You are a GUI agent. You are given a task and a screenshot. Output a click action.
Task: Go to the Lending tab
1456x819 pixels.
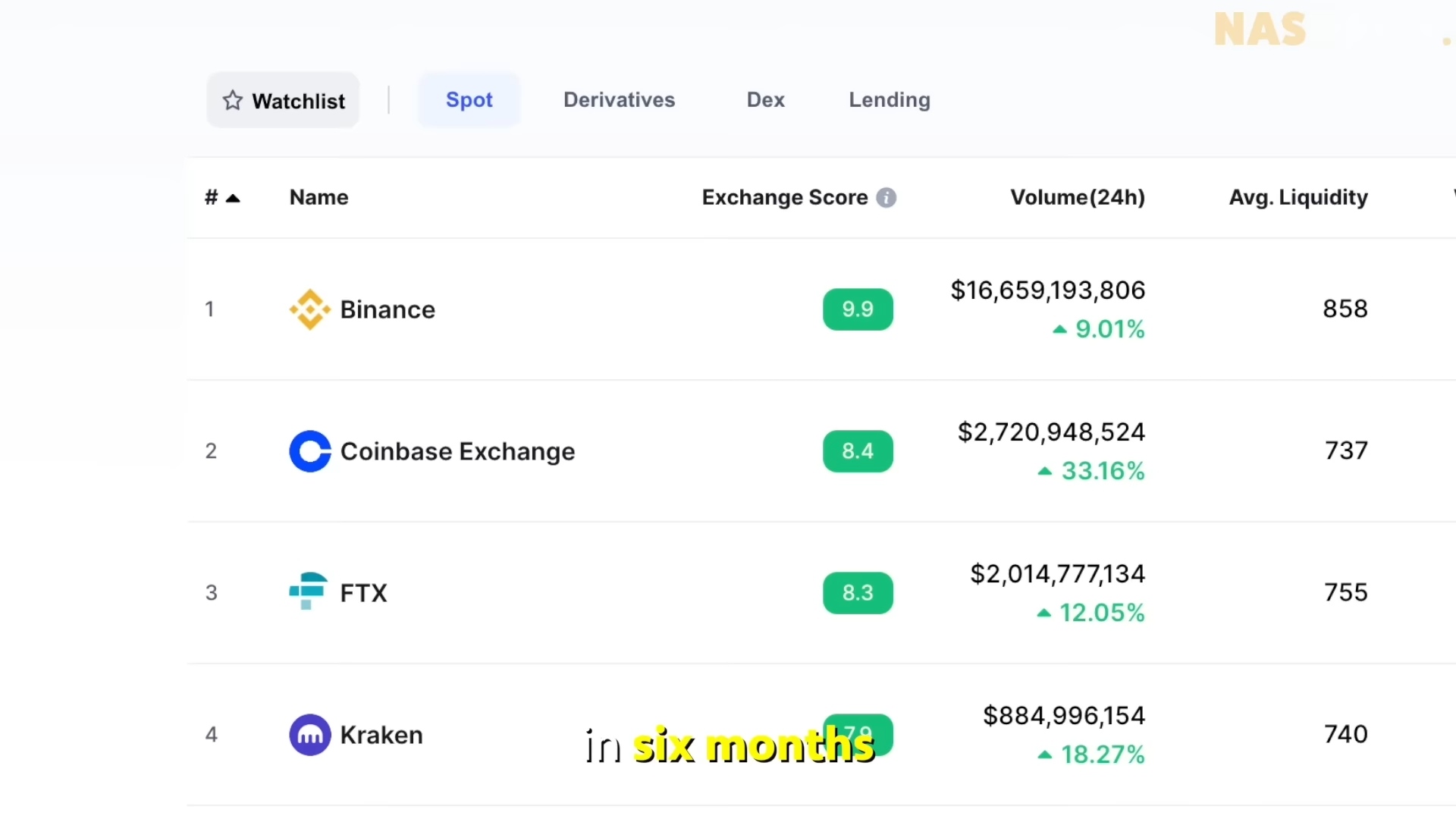tap(889, 100)
